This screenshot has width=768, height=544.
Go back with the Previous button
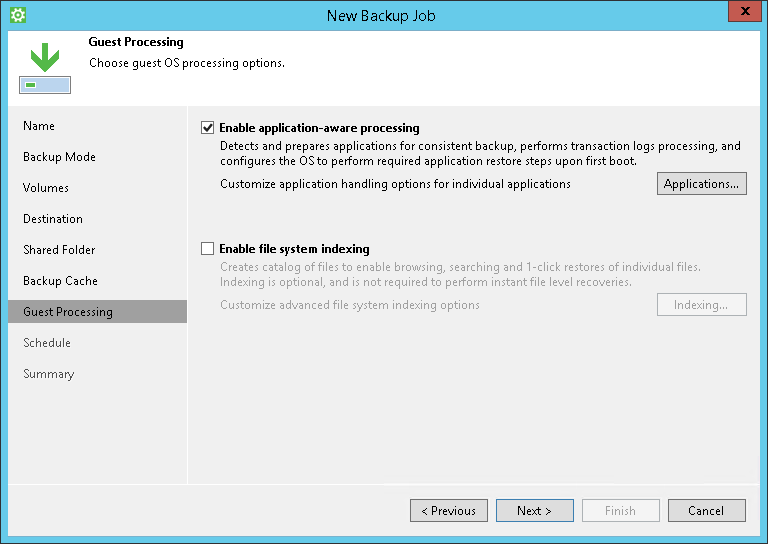coord(449,511)
